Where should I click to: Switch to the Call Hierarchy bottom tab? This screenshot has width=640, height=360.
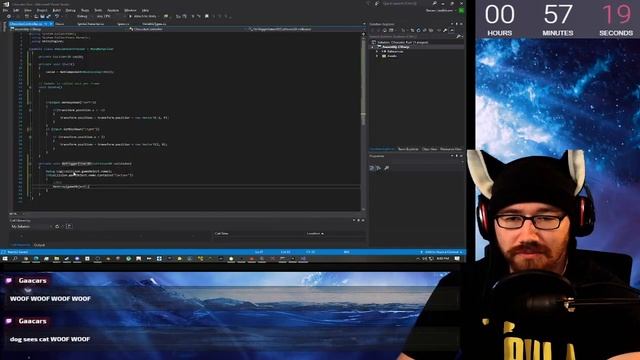tap(20, 245)
